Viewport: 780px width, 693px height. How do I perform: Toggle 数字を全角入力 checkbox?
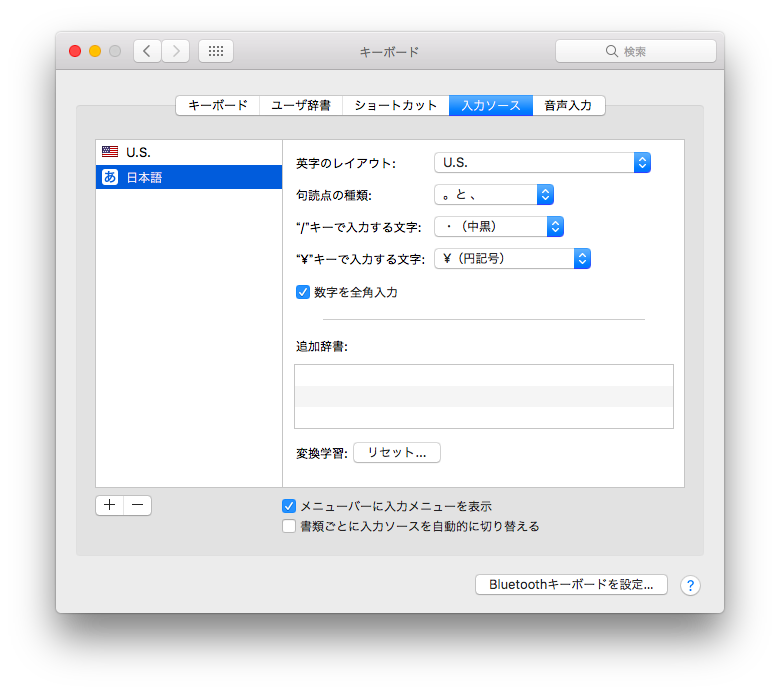[303, 292]
